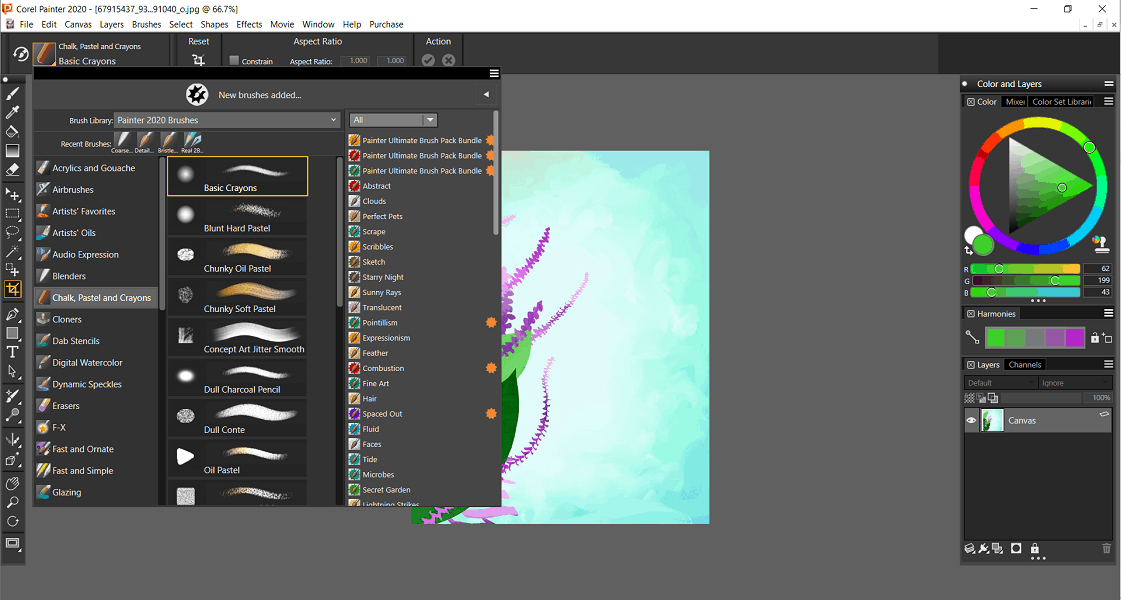1121x600 pixels.
Task: Open the Default composite method dropdown
Action: tap(1000, 383)
